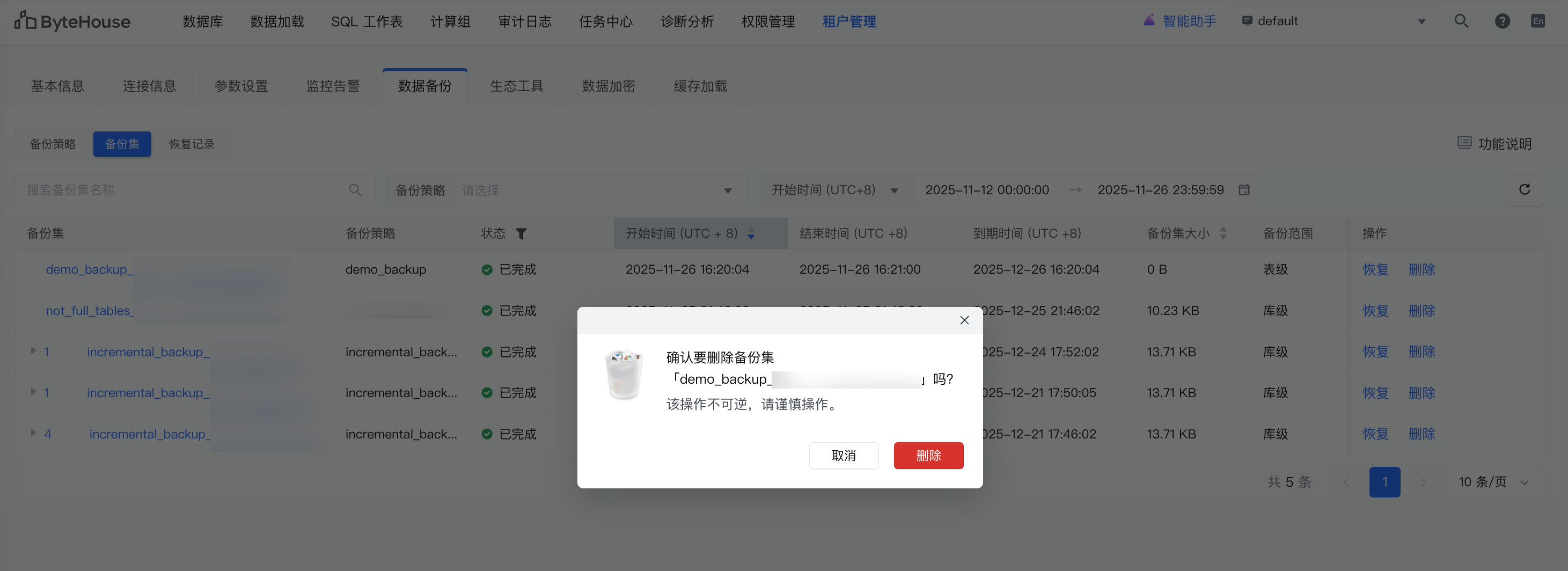Image resolution: width=1568 pixels, height=571 pixels.
Task: Switch to the 参数设置 tab
Action: (x=241, y=86)
